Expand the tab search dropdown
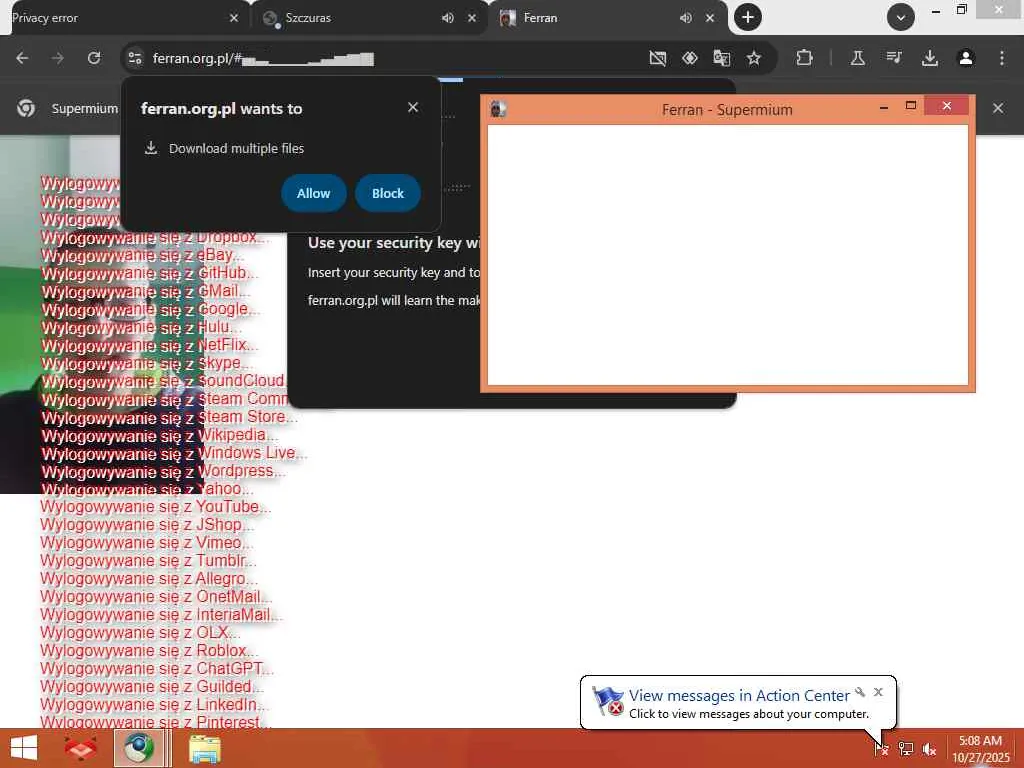The height and width of the screenshot is (768, 1024). coord(901,17)
